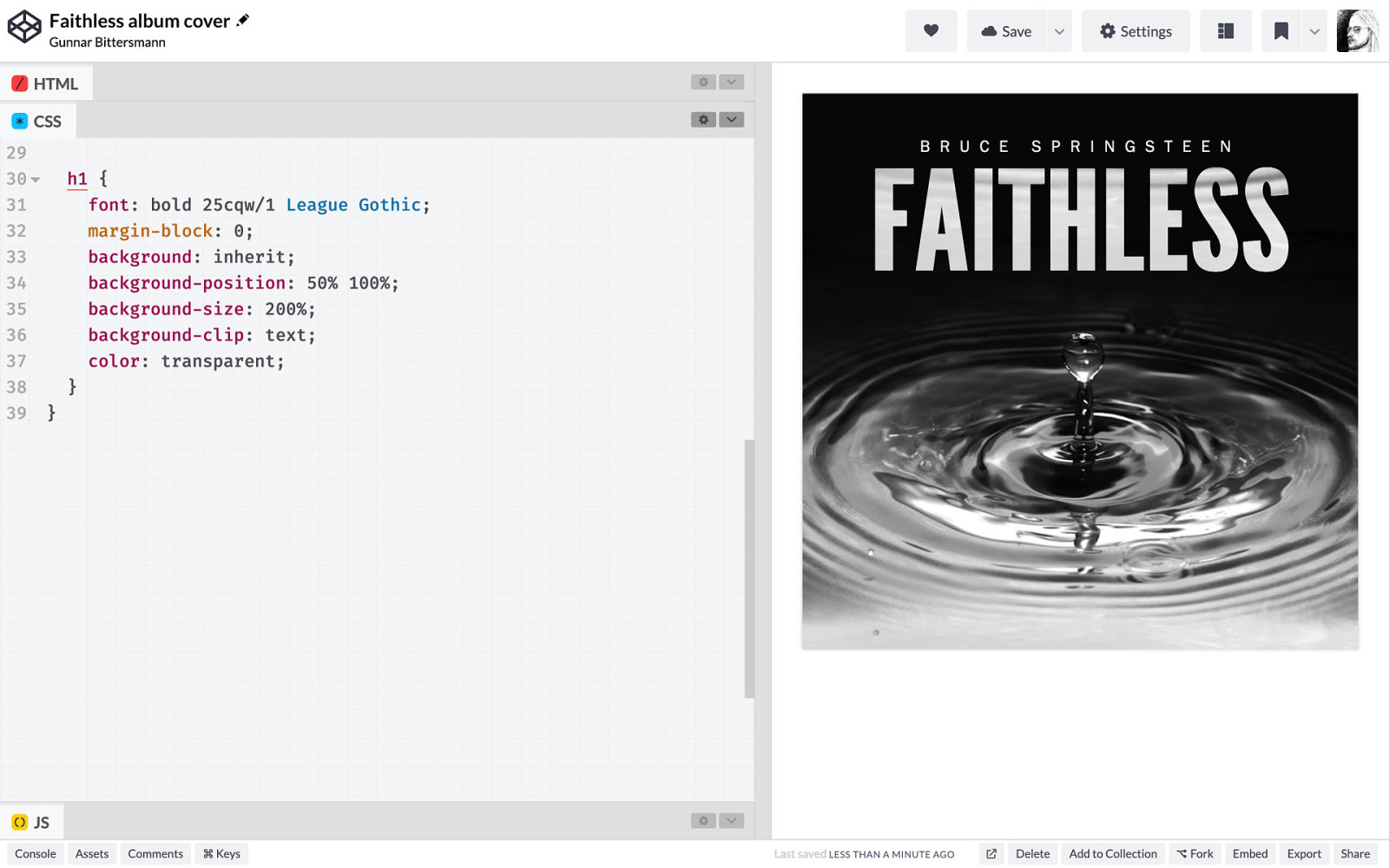Click the CodePen logo icon
The width and height of the screenshot is (1389, 868).
pos(24,27)
